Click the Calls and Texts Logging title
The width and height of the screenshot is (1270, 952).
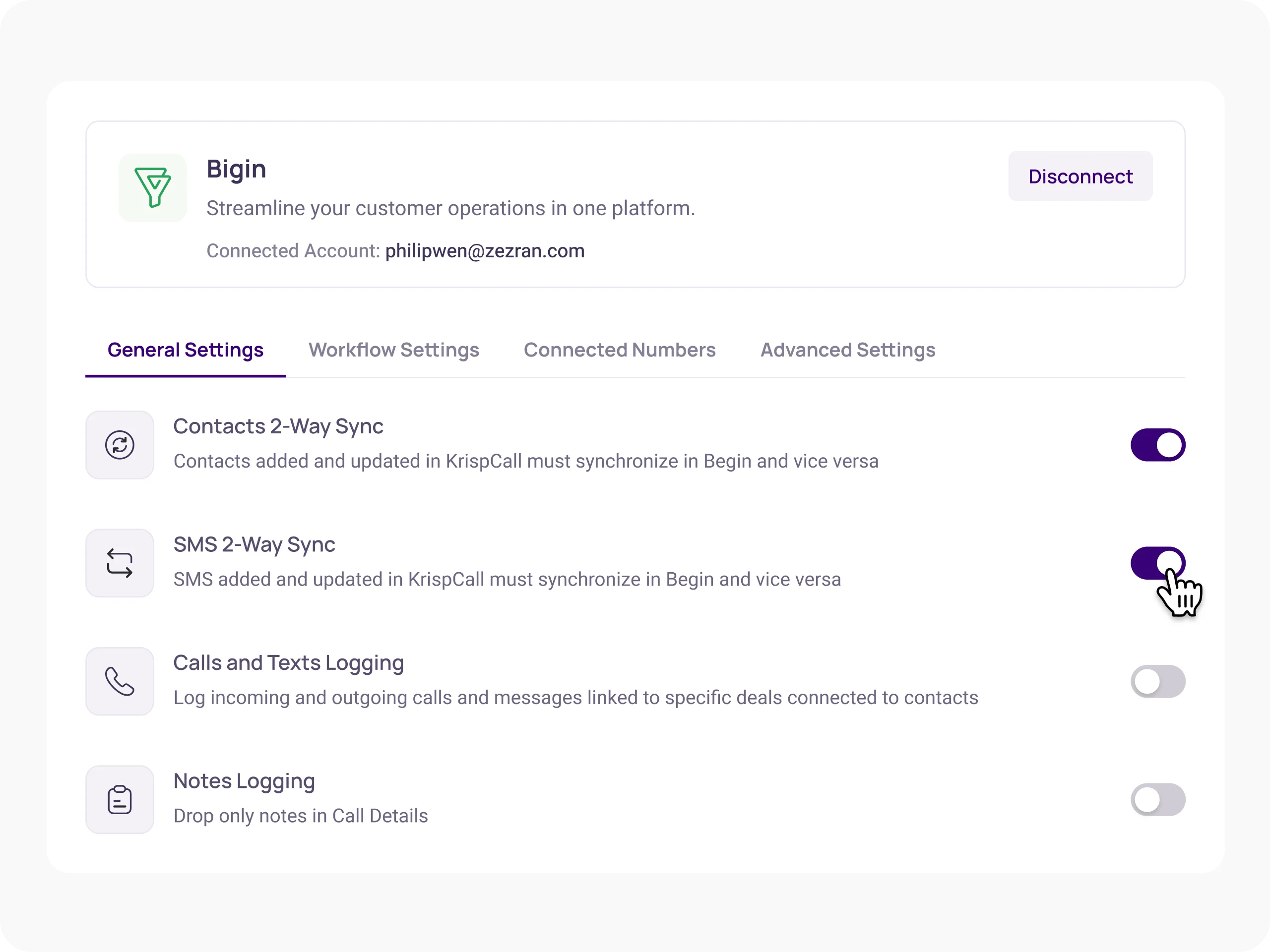289,663
